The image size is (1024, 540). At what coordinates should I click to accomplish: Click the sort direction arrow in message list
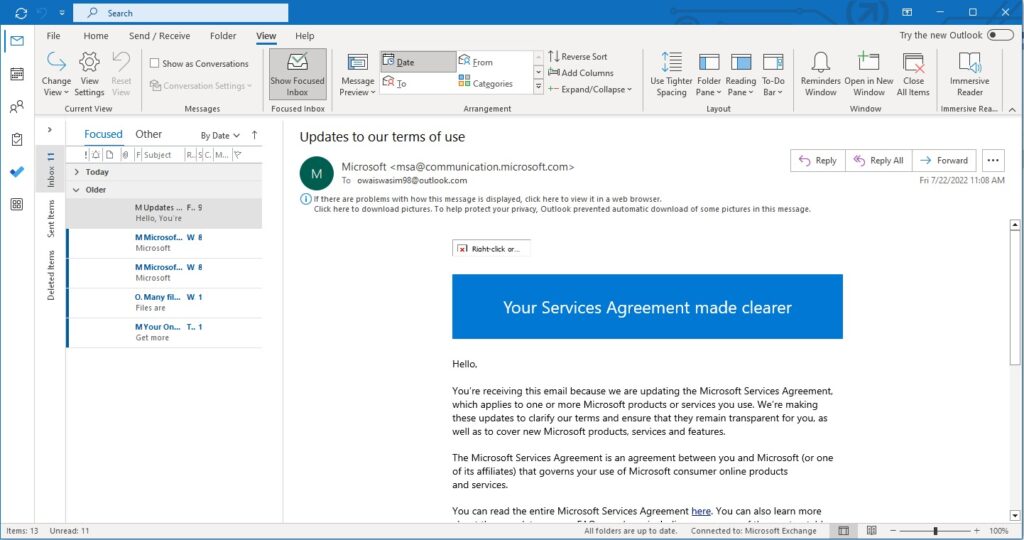tap(254, 135)
